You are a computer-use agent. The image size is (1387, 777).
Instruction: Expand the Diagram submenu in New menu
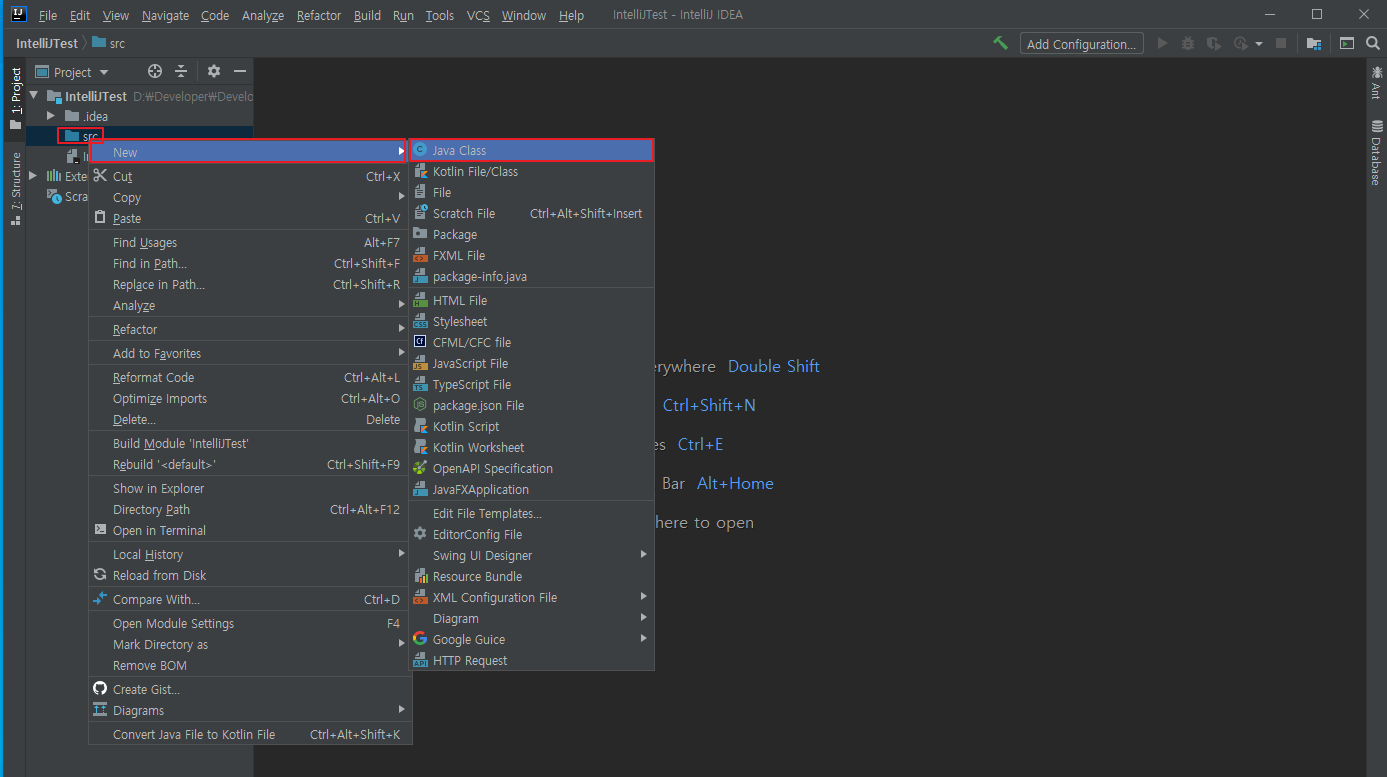[532, 618]
